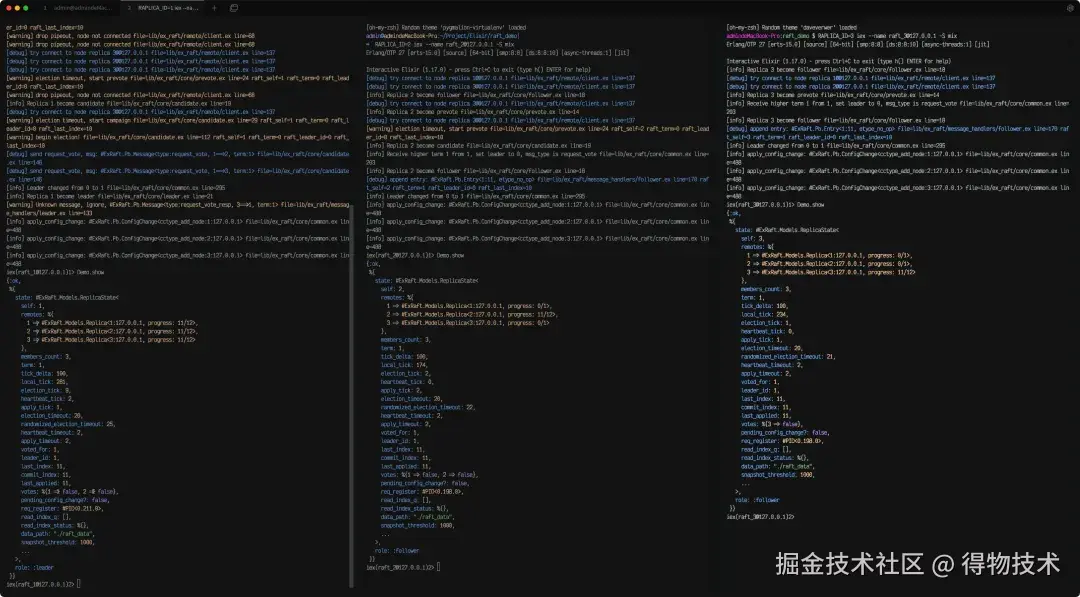Viewport: 1080px width, 597px height.
Task: Click 'randomized_election_timeout: 22' line
Action: 428,408
